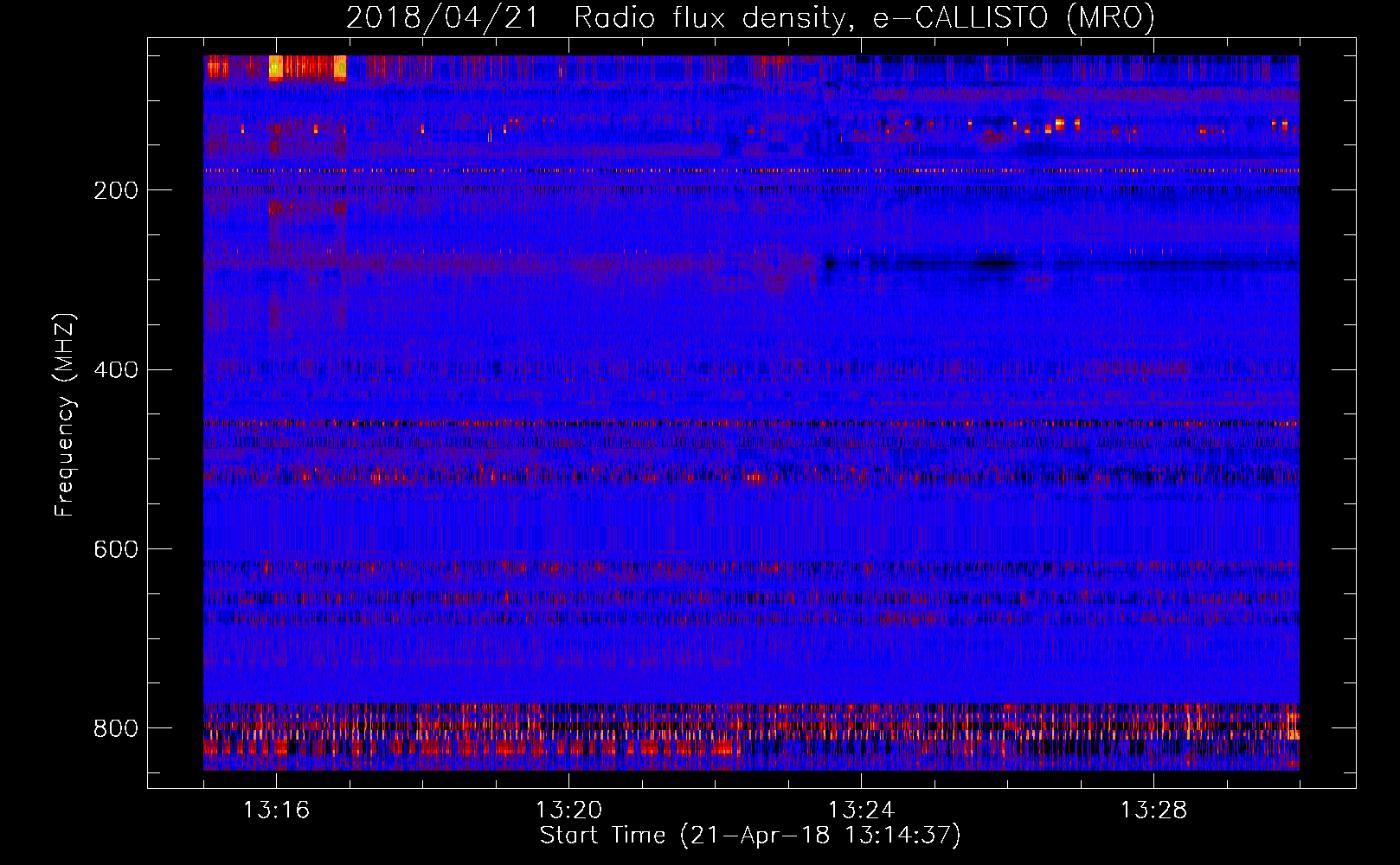Image resolution: width=1400 pixels, height=865 pixels.
Task: Click the dark horizontal band near 280 MHz
Action: pos(1060,263)
